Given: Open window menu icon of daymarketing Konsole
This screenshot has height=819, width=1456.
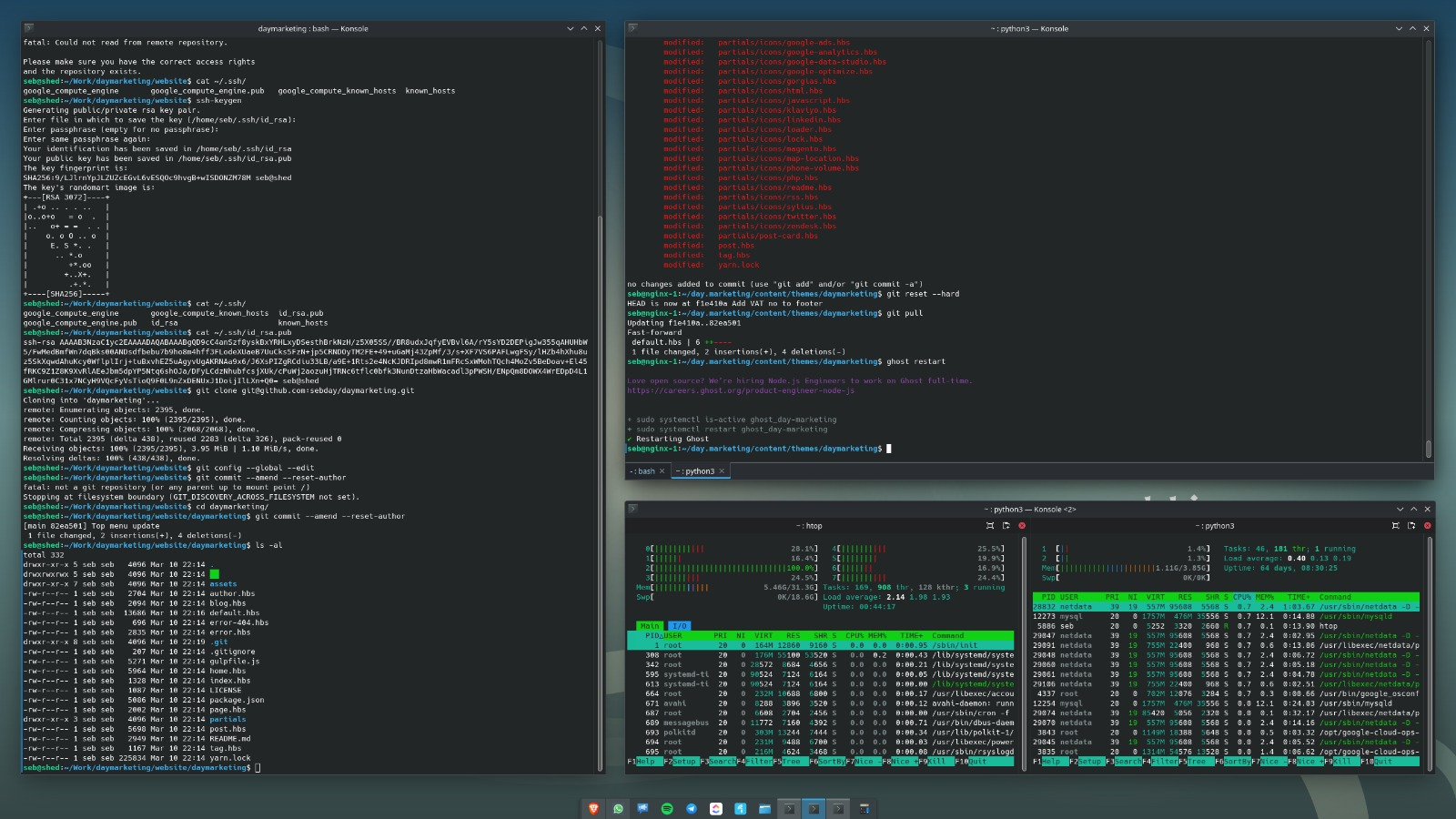Looking at the screenshot, I should point(28,28).
